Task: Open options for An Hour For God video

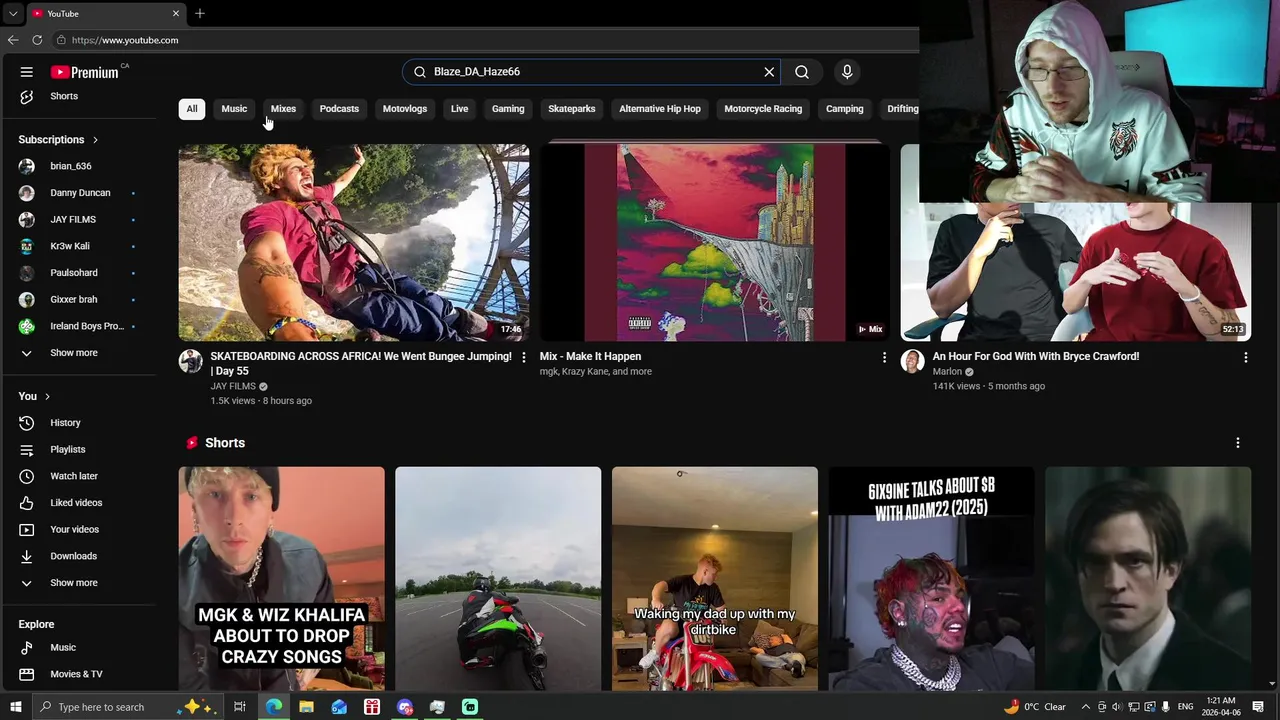Action: (x=1245, y=357)
